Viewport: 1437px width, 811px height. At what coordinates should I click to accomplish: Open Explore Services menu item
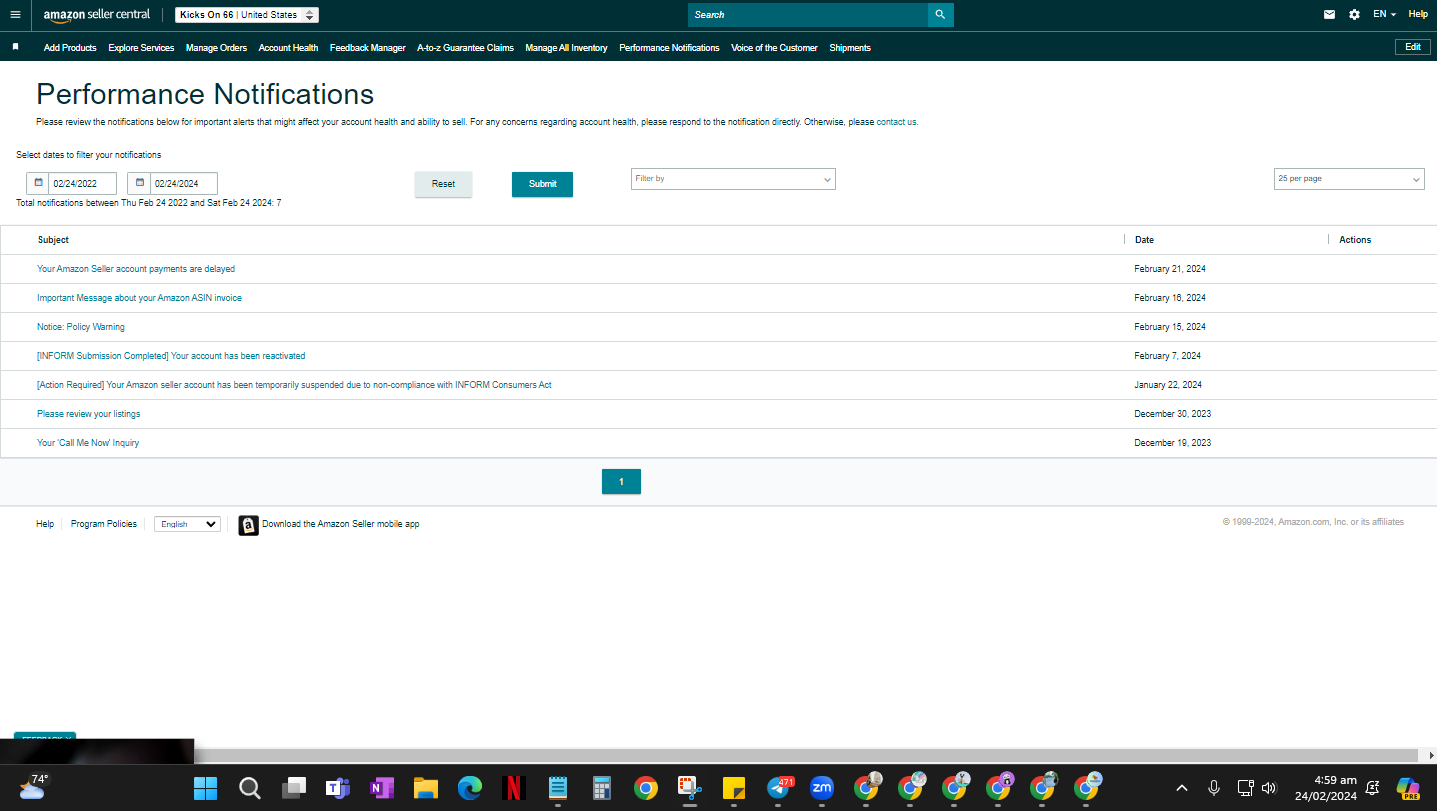coord(141,48)
